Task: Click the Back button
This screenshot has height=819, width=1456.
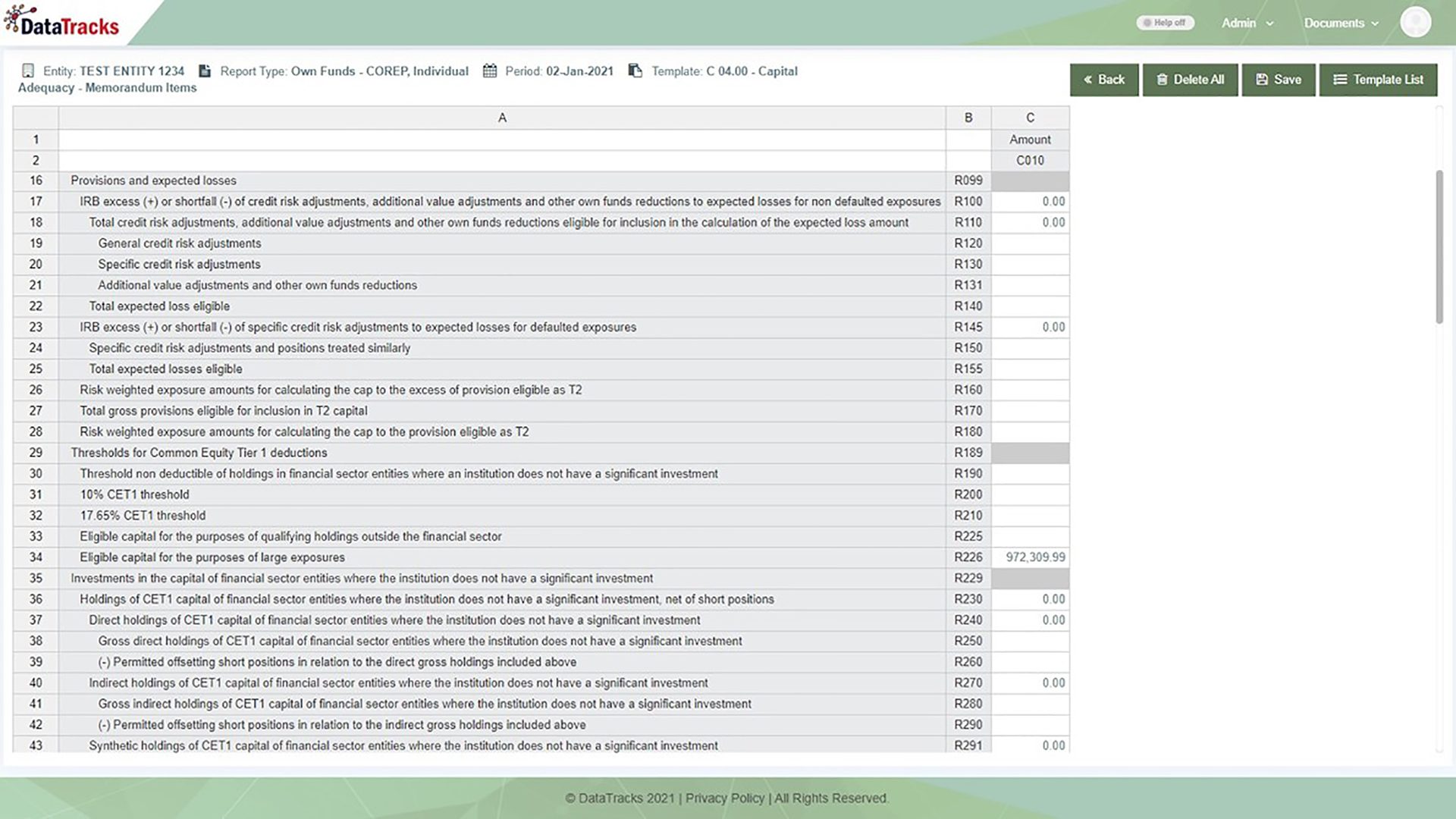Action: coord(1104,80)
